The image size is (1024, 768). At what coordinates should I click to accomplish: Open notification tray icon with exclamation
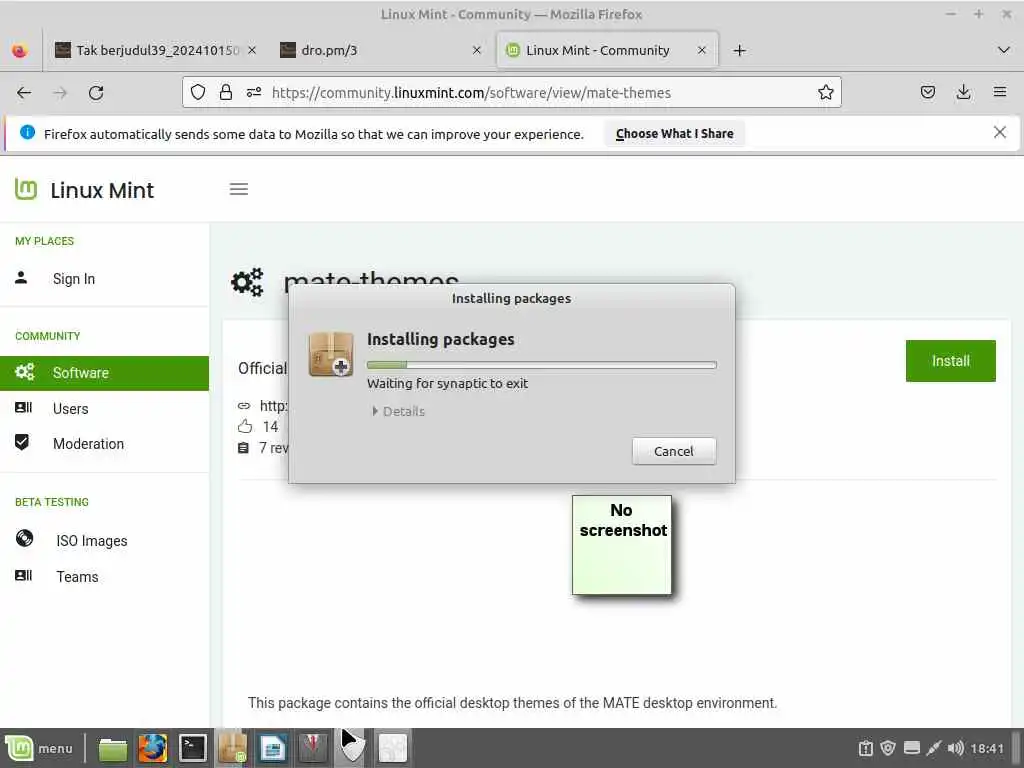click(x=865, y=748)
